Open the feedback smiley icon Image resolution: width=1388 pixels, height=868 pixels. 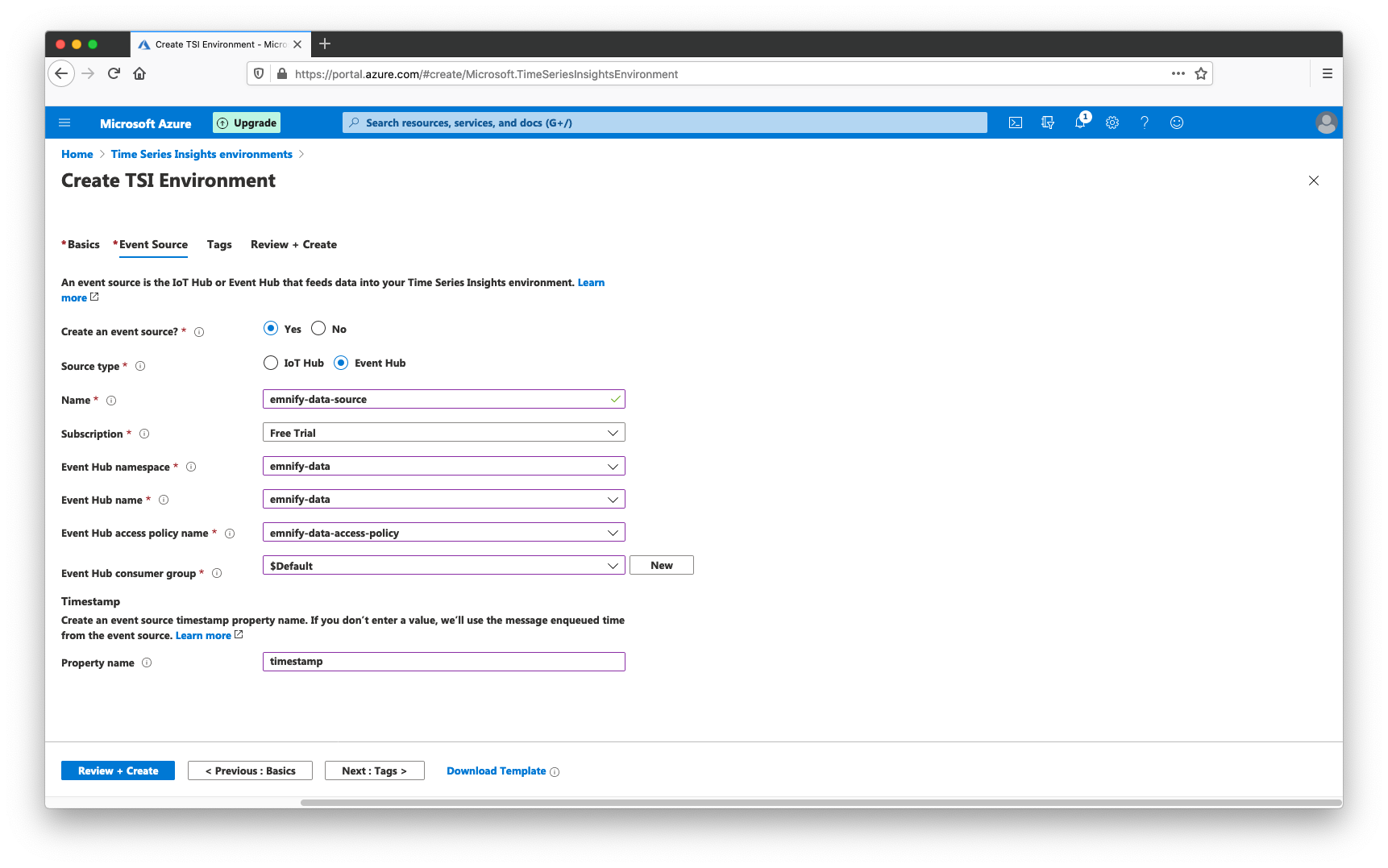[x=1177, y=123]
